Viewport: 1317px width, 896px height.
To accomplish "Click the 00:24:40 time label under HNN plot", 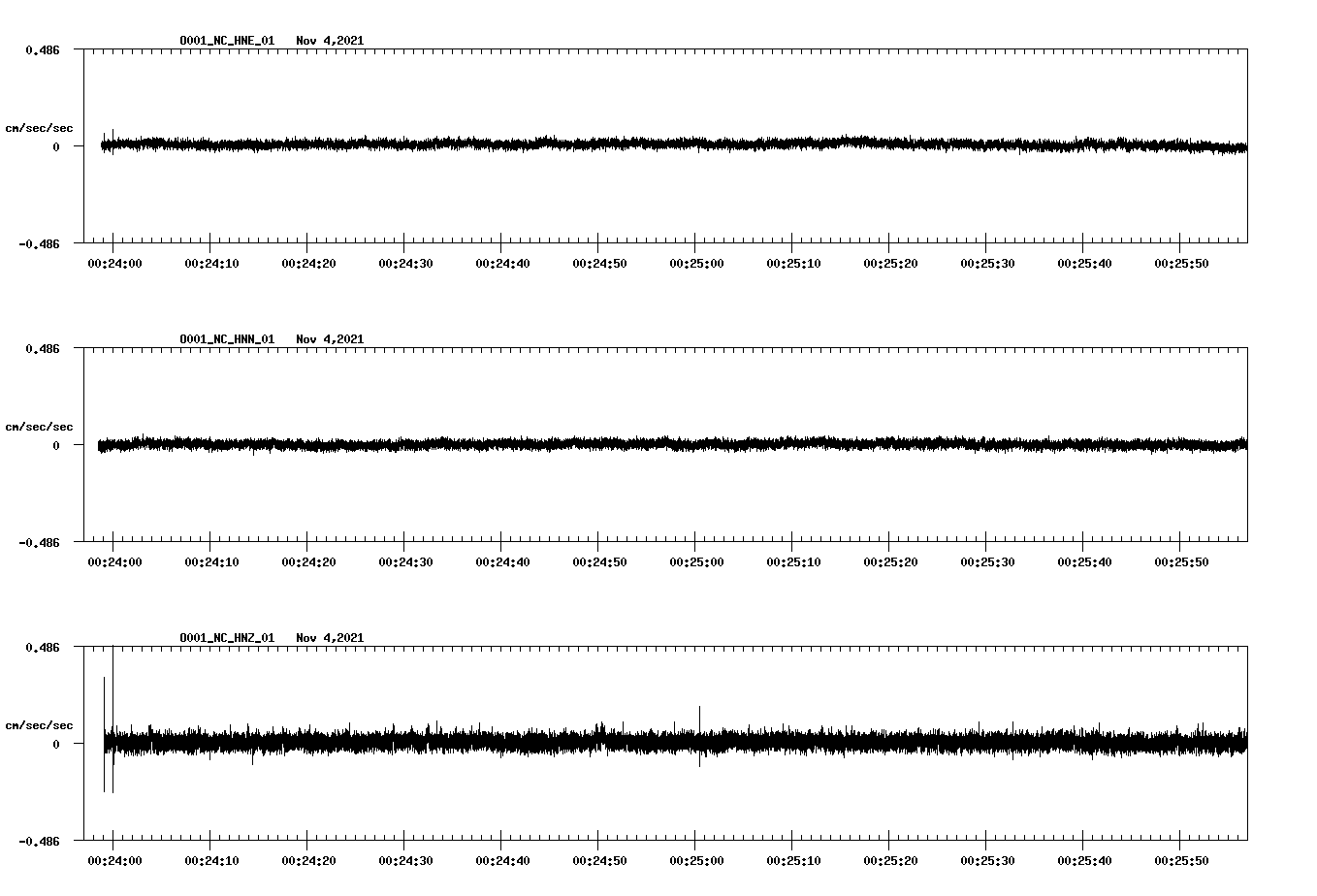I will click(502, 562).
